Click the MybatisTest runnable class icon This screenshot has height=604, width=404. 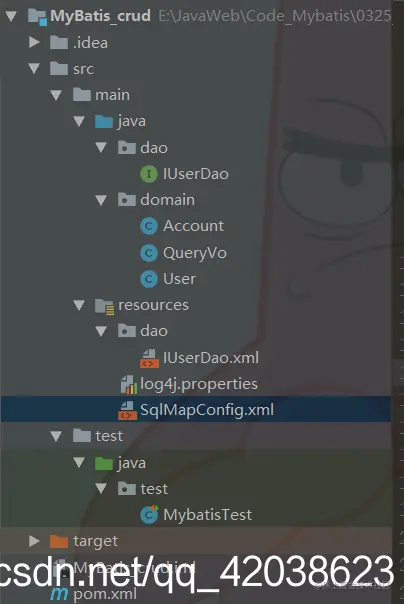(149, 515)
